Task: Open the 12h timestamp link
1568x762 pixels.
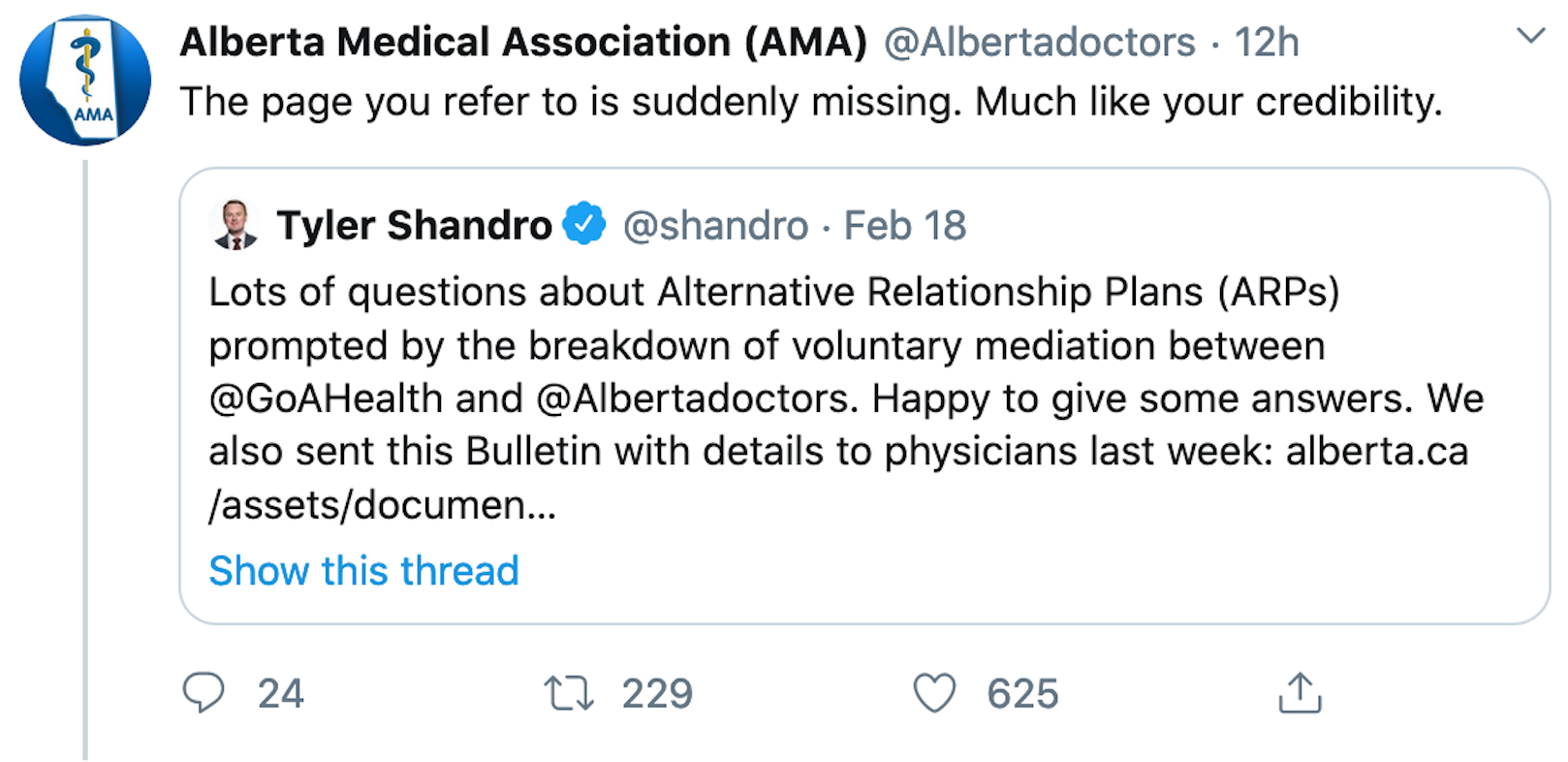Action: pos(1266,43)
